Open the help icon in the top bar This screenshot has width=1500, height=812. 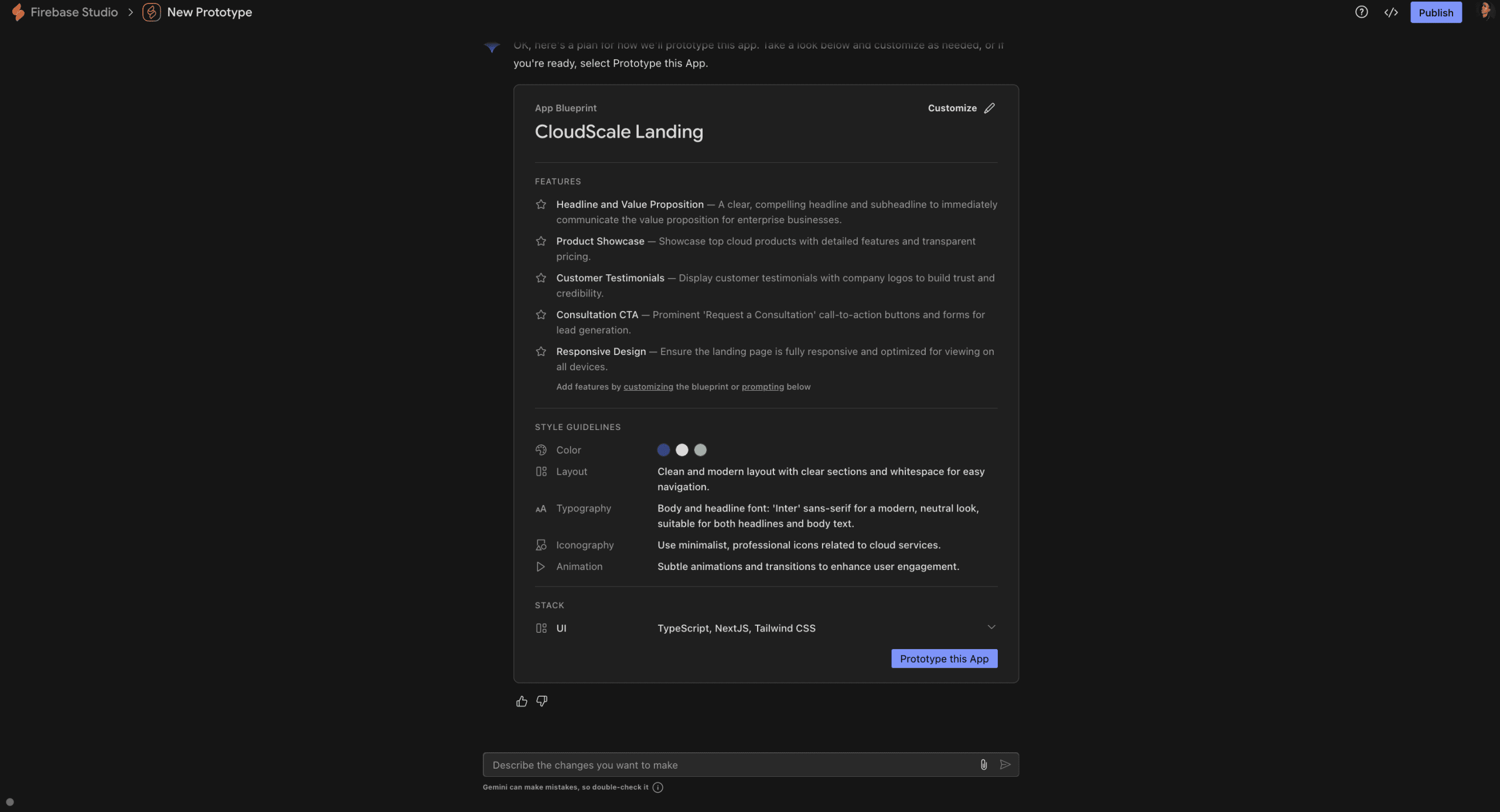pos(1361,12)
